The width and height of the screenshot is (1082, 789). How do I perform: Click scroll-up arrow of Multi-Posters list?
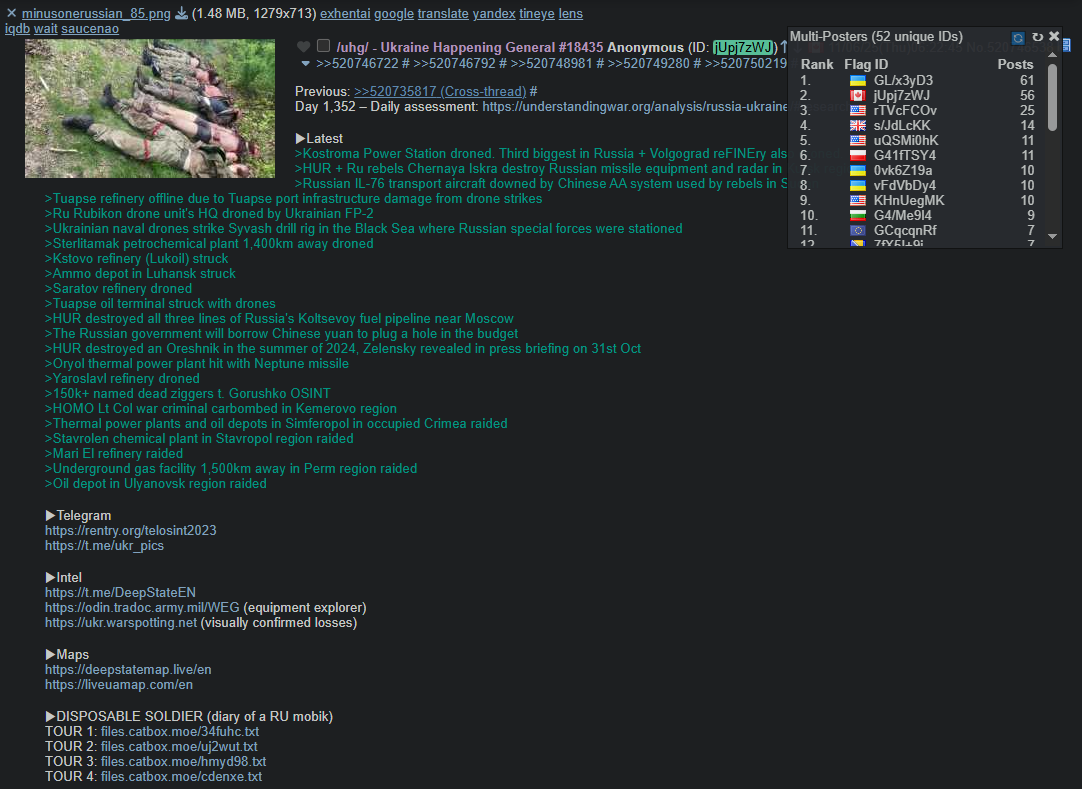coord(1052,55)
